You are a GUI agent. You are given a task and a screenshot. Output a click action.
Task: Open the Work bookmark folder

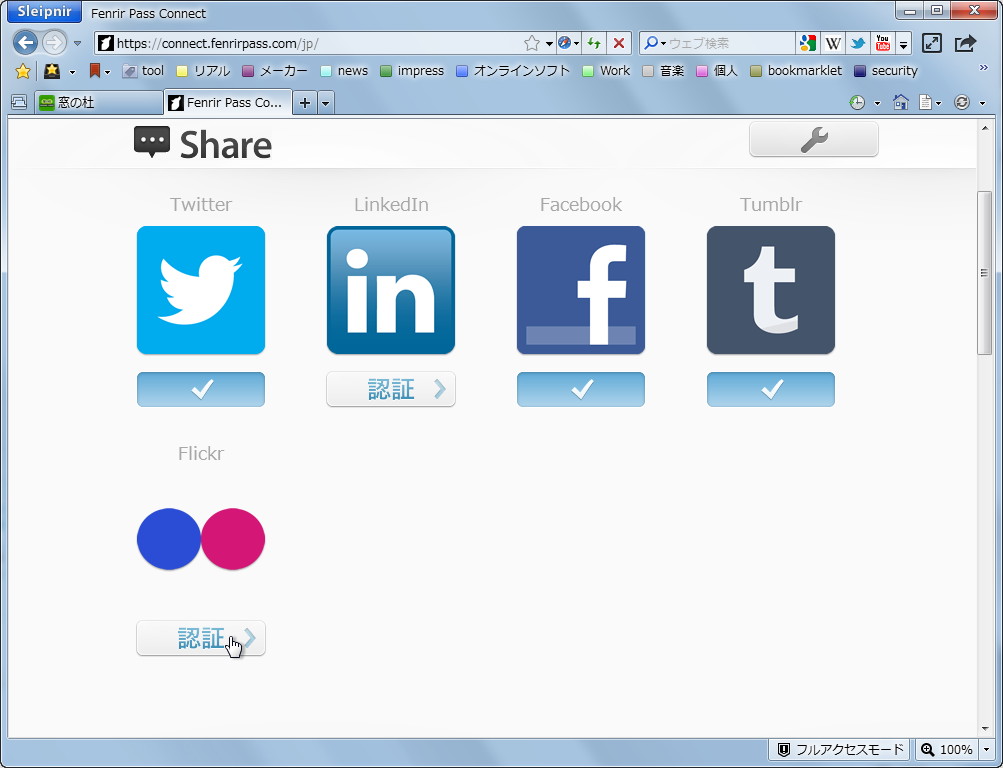pyautogui.click(x=606, y=71)
